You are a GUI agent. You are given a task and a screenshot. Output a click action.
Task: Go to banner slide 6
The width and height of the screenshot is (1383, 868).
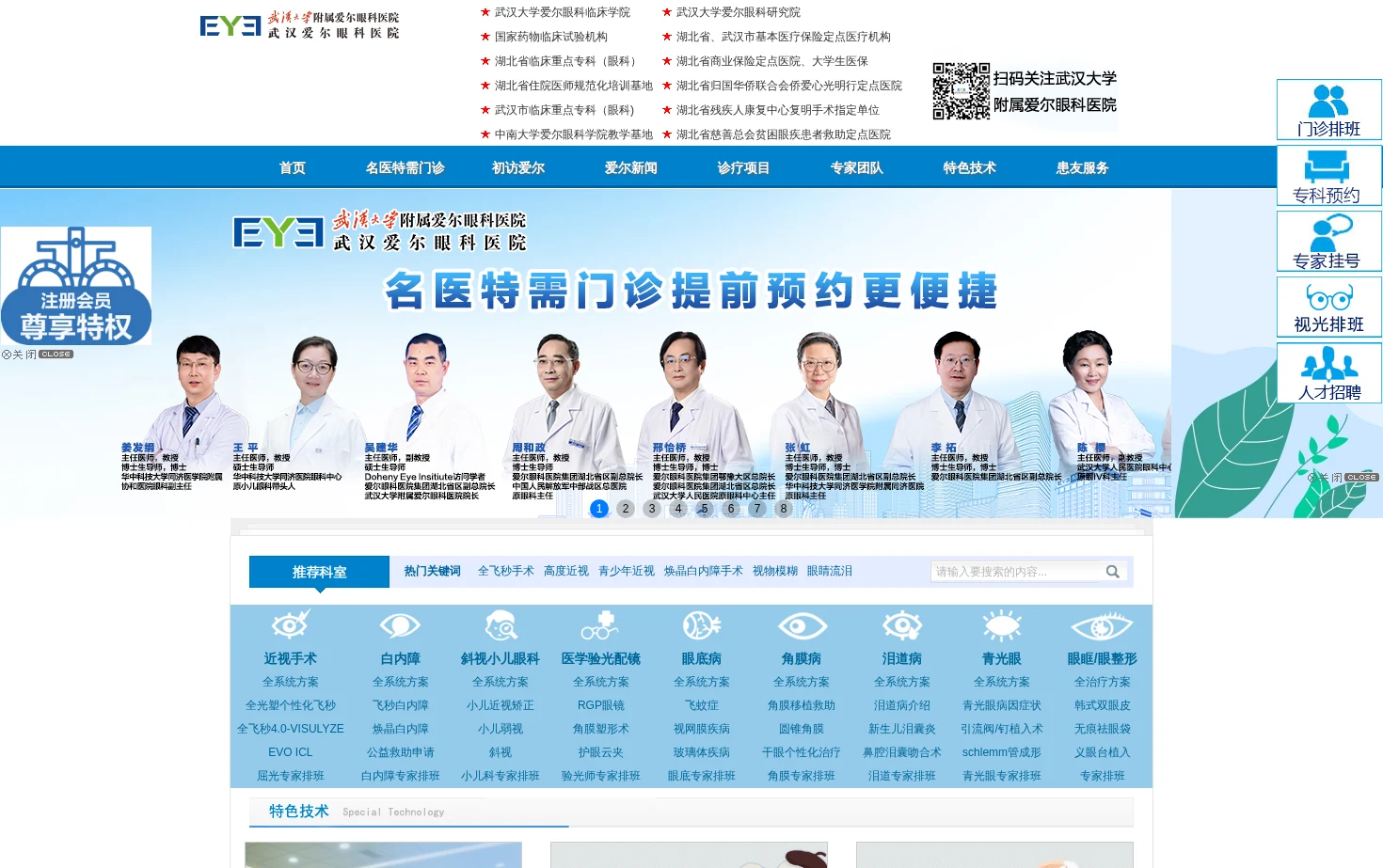(731, 509)
